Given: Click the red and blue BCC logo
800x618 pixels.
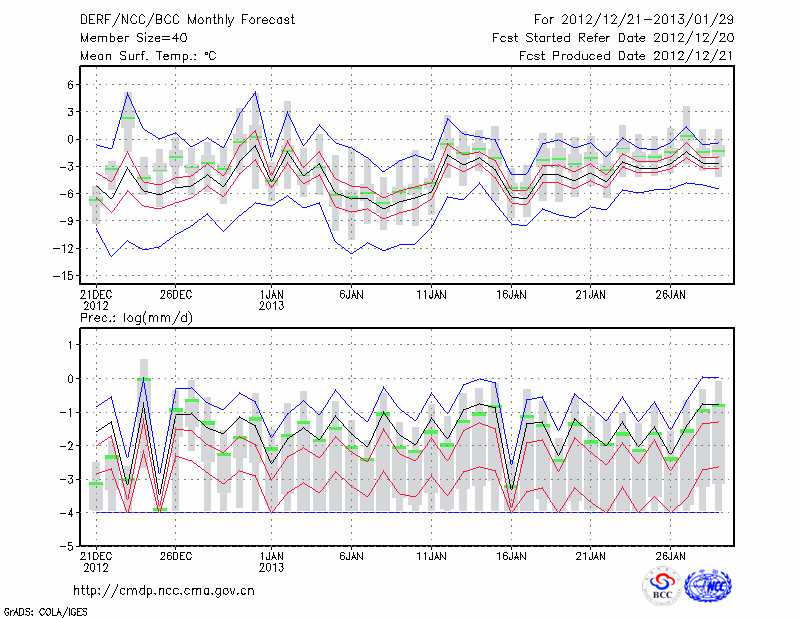Looking at the screenshot, I should click(x=662, y=586).
